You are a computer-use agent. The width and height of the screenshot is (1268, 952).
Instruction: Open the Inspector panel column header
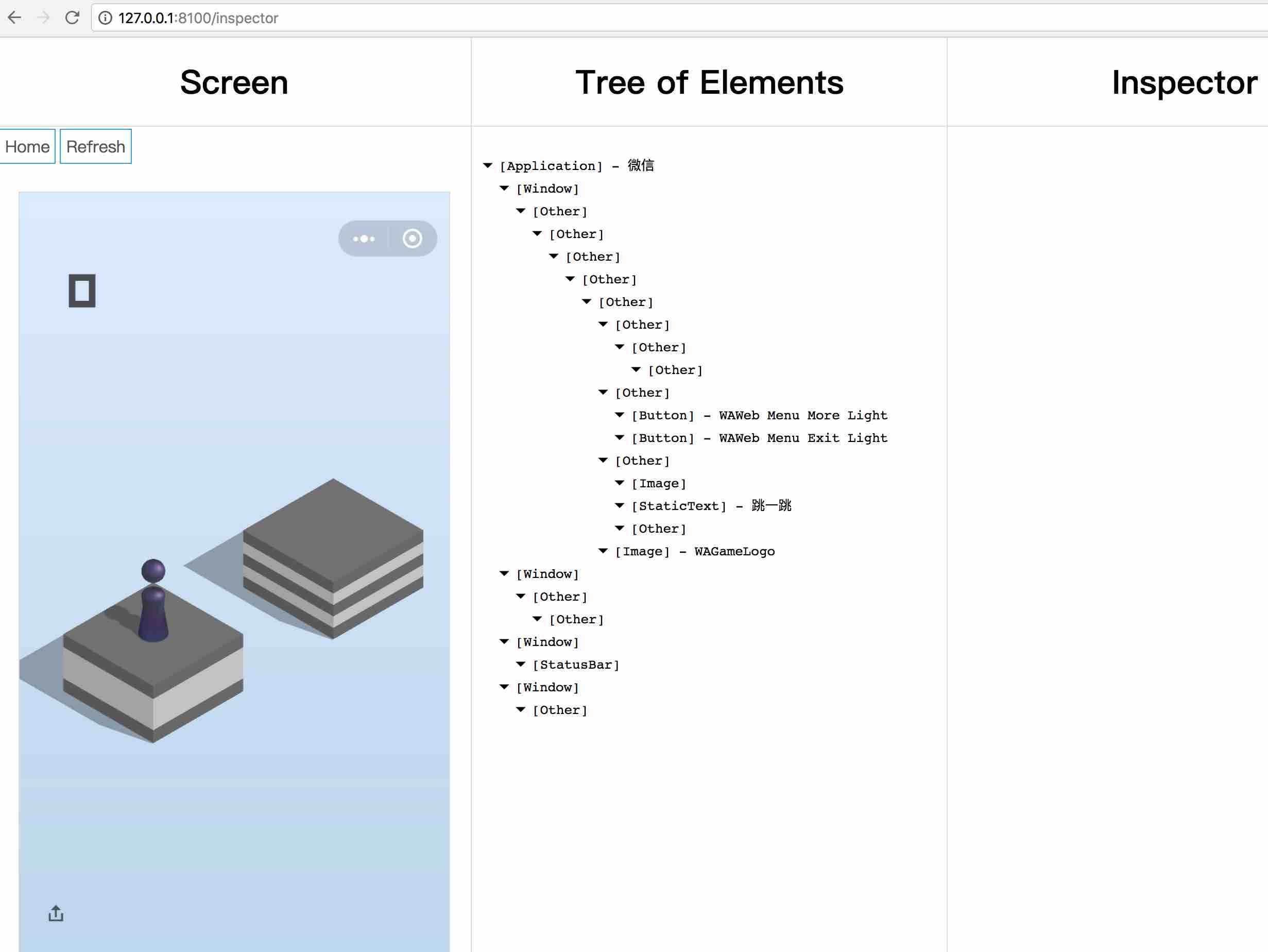(1183, 82)
